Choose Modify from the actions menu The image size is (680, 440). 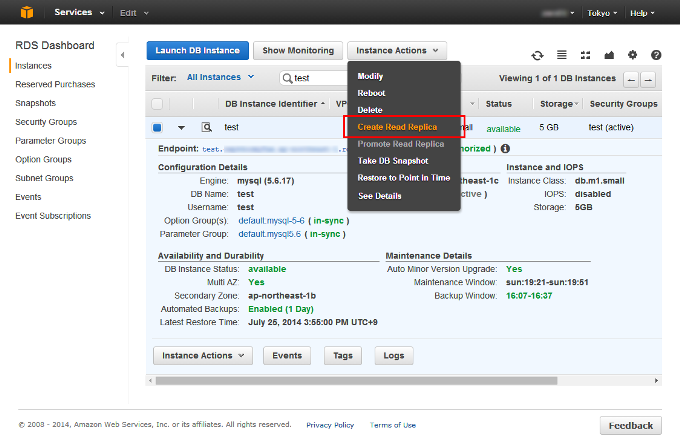pyautogui.click(x=370, y=76)
